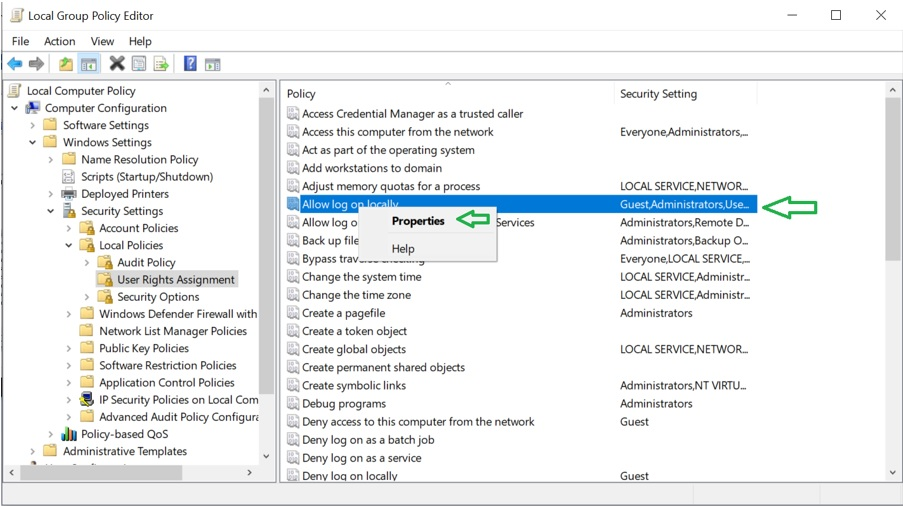The width and height of the screenshot is (903, 506).
Task: Toggle the Show/Hide Console Tree icon
Action: point(89,64)
